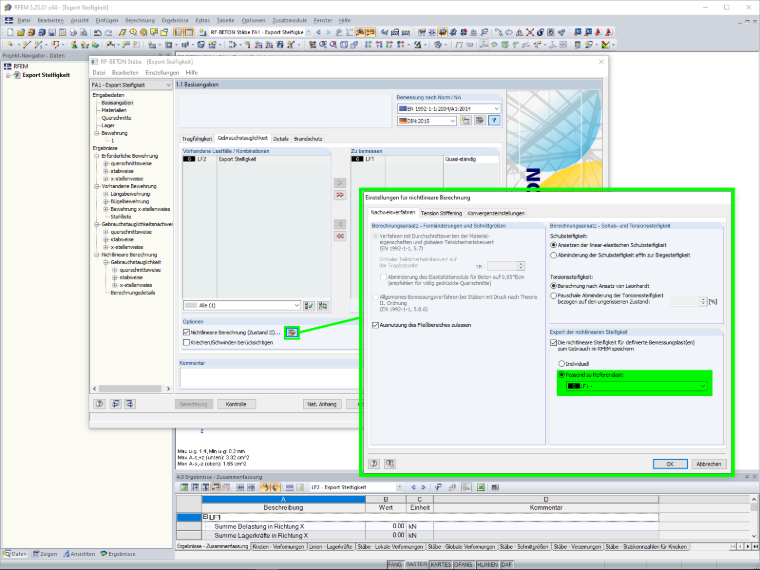
Task: Remove the selected load case with the left arrow
Action: 340,224
